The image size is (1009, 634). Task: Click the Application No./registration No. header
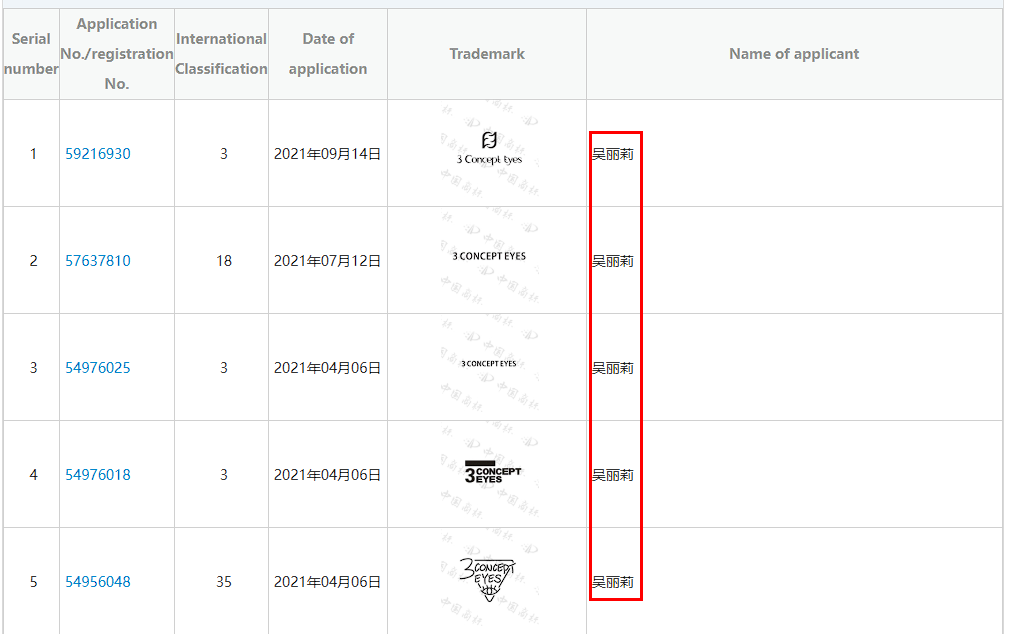(117, 54)
